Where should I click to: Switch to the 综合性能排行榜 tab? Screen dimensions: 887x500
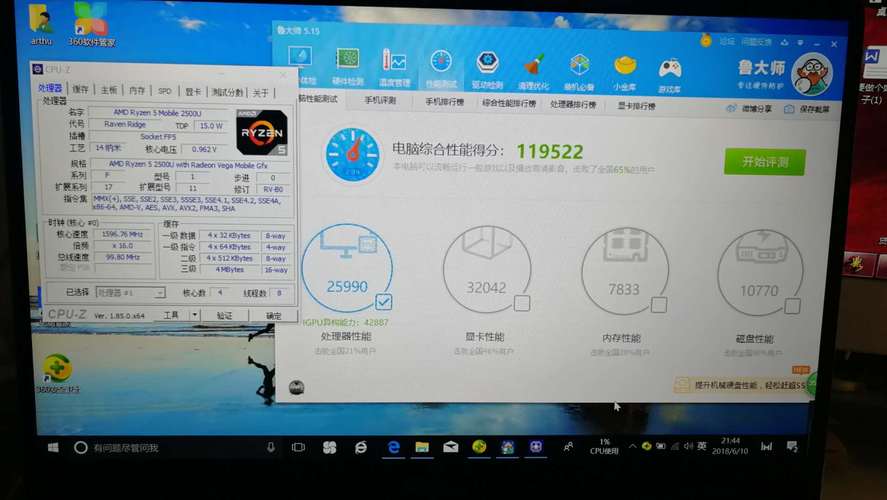509,103
